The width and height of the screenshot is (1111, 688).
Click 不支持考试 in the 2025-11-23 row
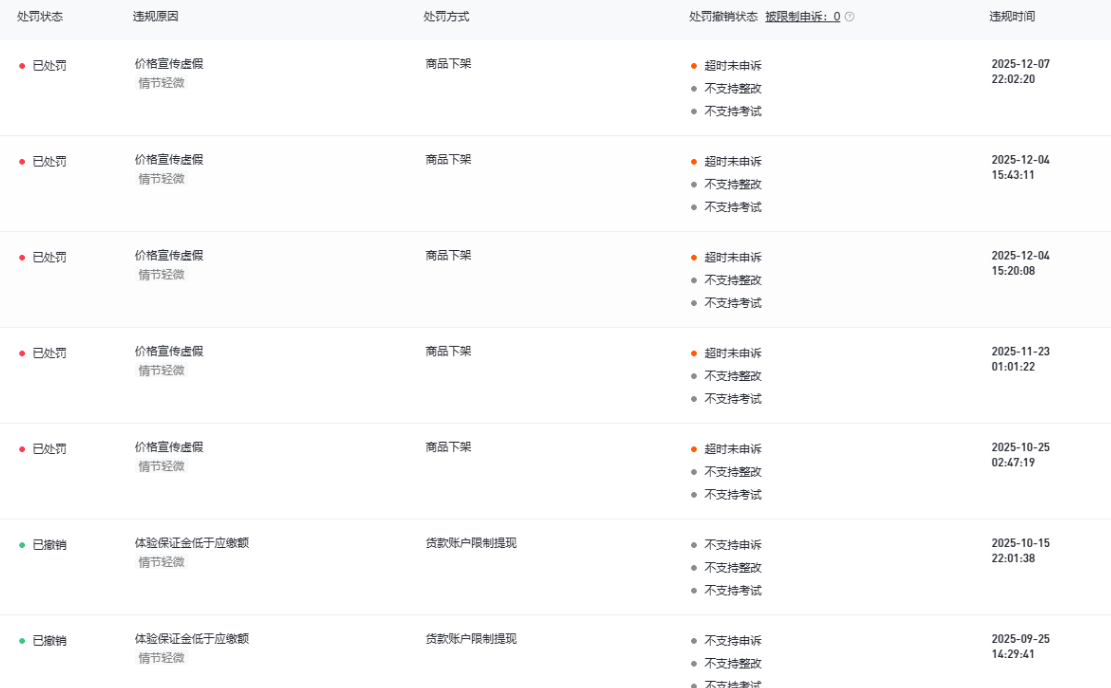pos(732,399)
